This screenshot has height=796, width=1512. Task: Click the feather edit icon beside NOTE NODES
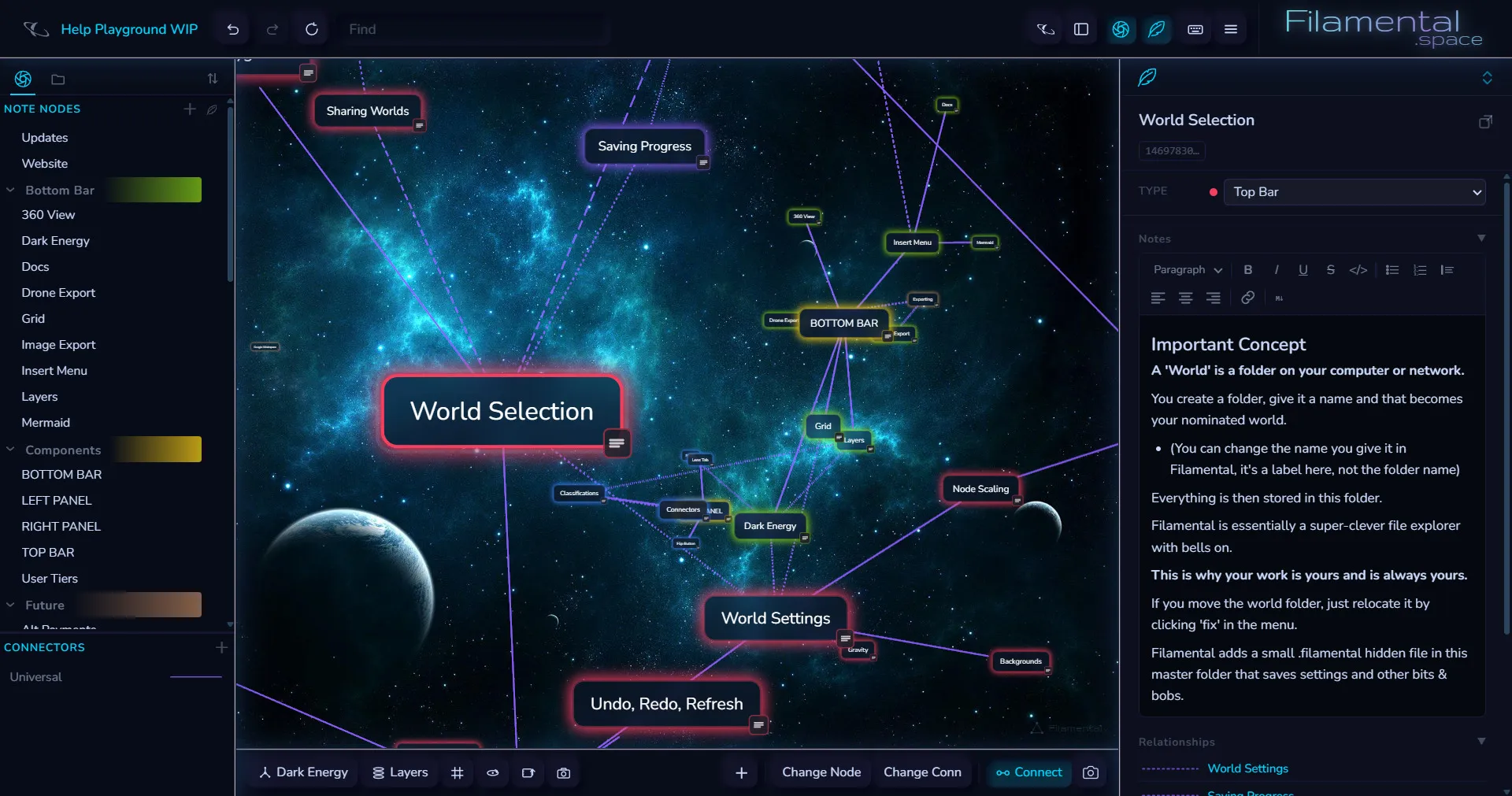point(212,109)
